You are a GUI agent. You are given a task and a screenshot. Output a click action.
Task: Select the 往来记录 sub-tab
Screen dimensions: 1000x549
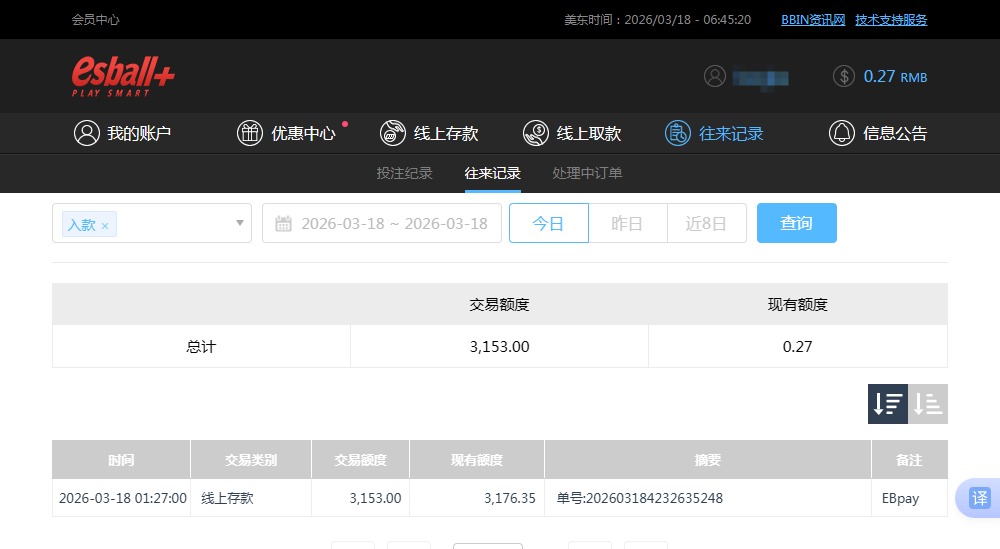(492, 173)
